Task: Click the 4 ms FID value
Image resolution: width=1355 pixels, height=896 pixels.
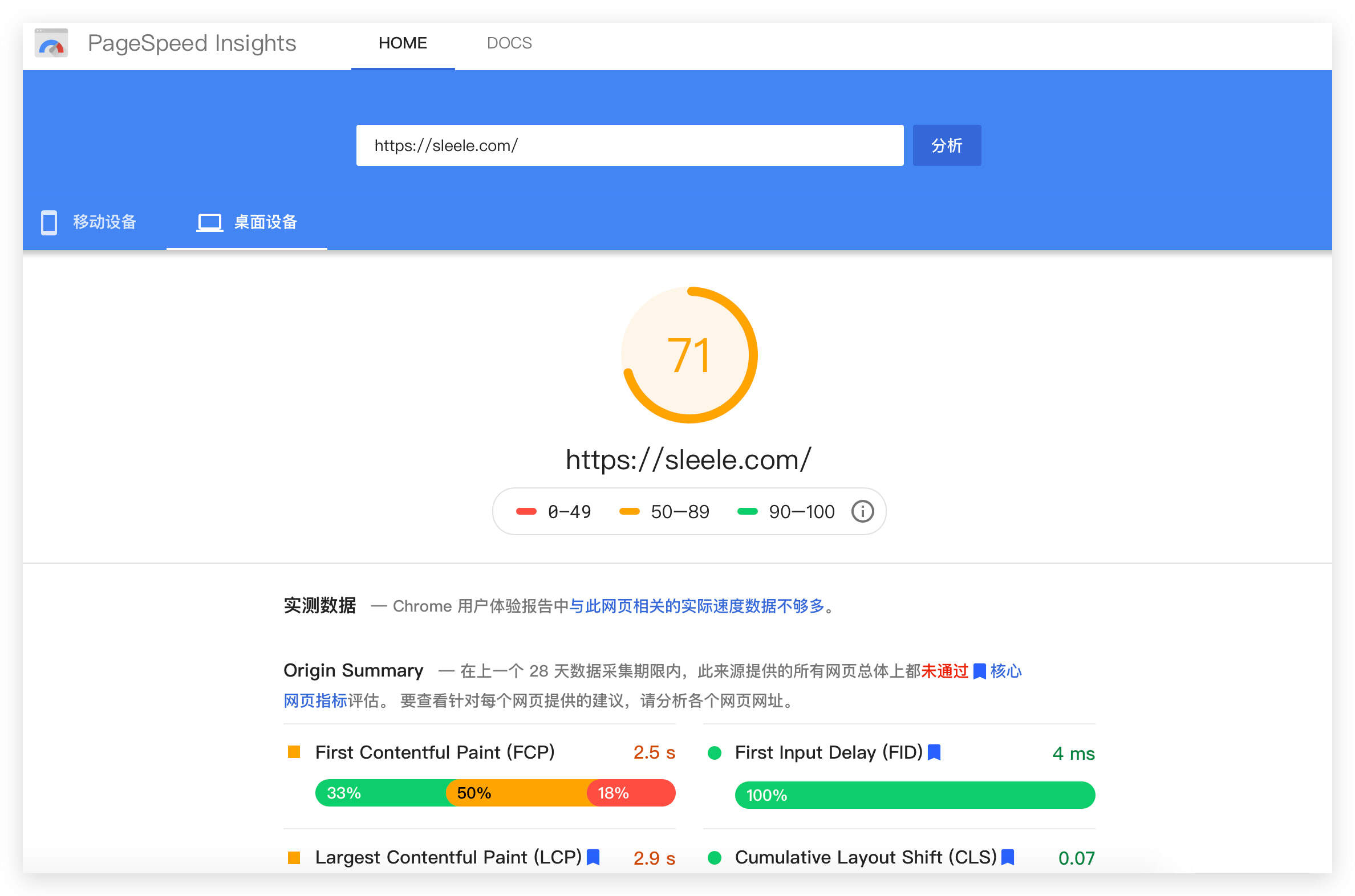Action: [x=1073, y=754]
